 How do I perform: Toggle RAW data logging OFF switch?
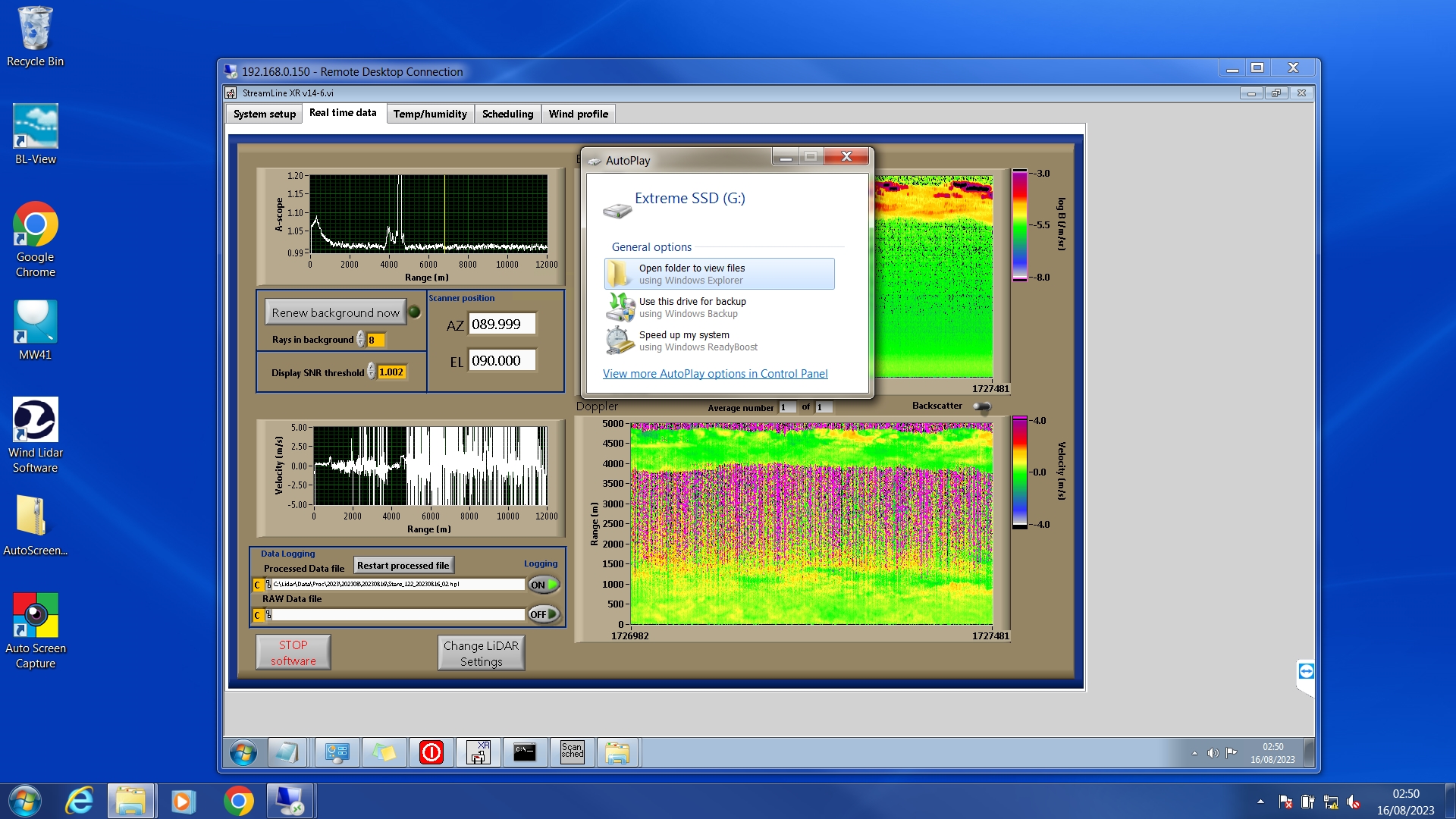[x=544, y=614]
